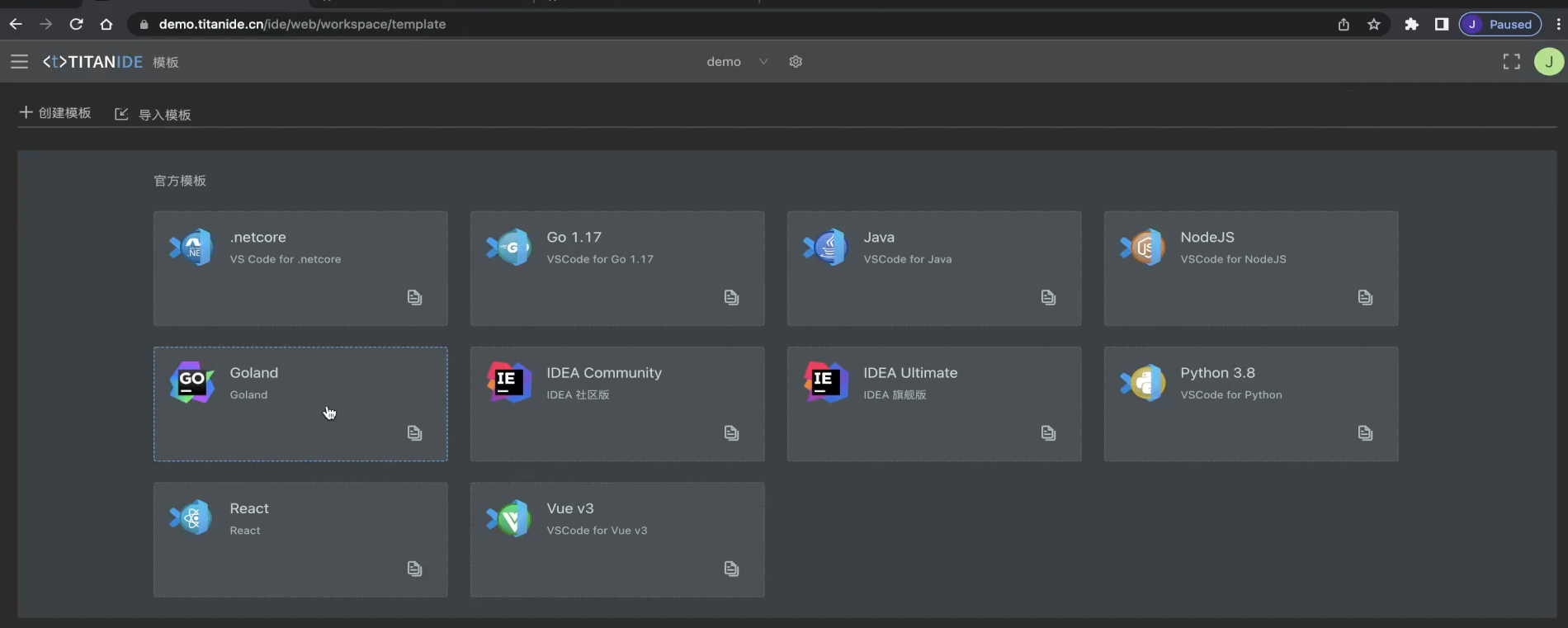Click the document icon on .netcore card
The height and width of the screenshot is (628, 1568).
click(414, 297)
